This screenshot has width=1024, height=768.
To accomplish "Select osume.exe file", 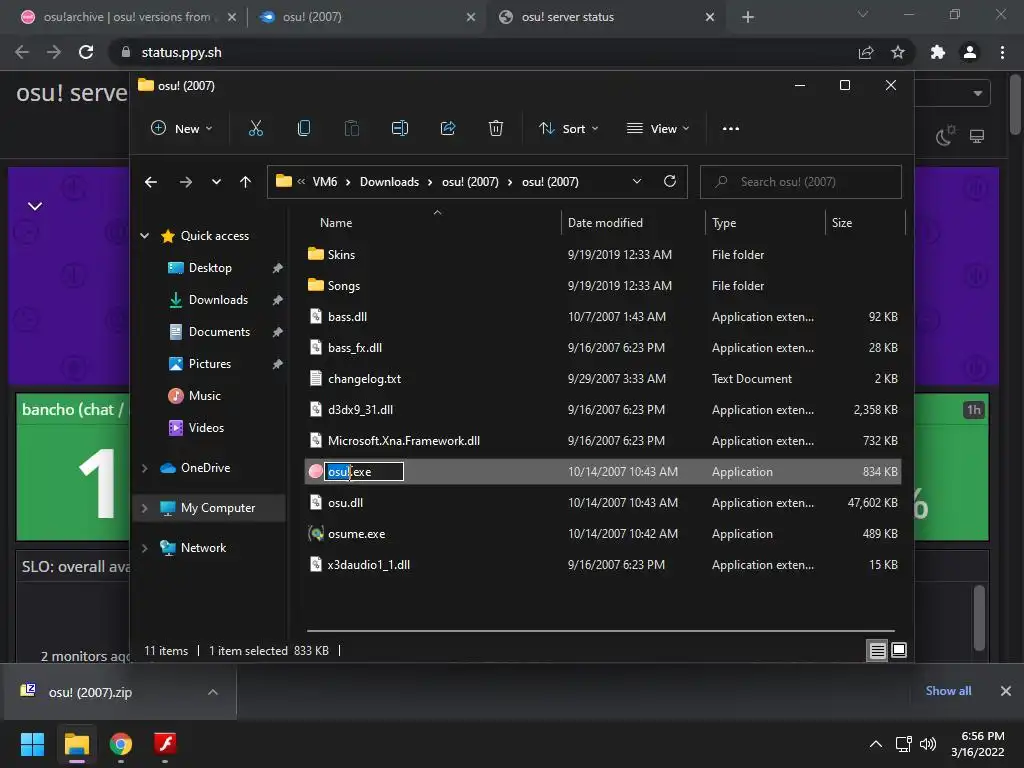I will [603, 534].
